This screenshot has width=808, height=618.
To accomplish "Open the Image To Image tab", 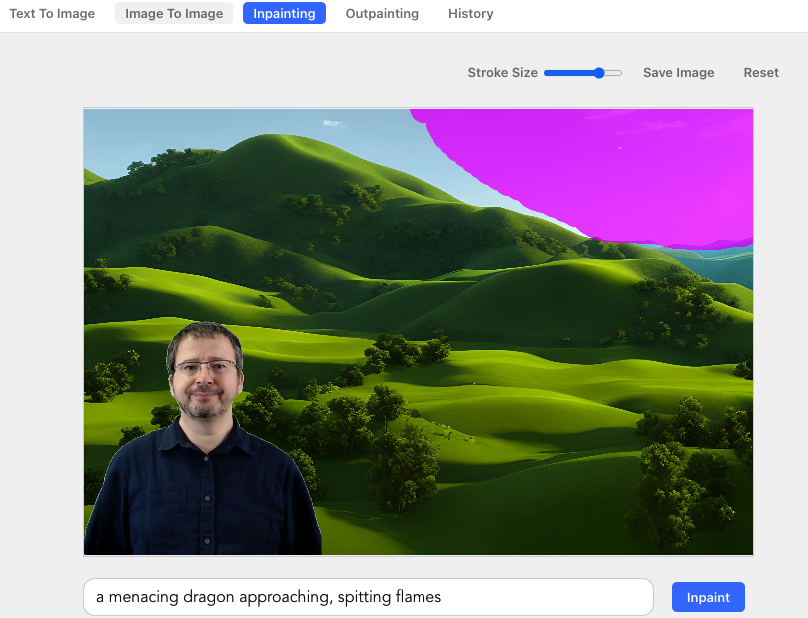I will tap(174, 14).
